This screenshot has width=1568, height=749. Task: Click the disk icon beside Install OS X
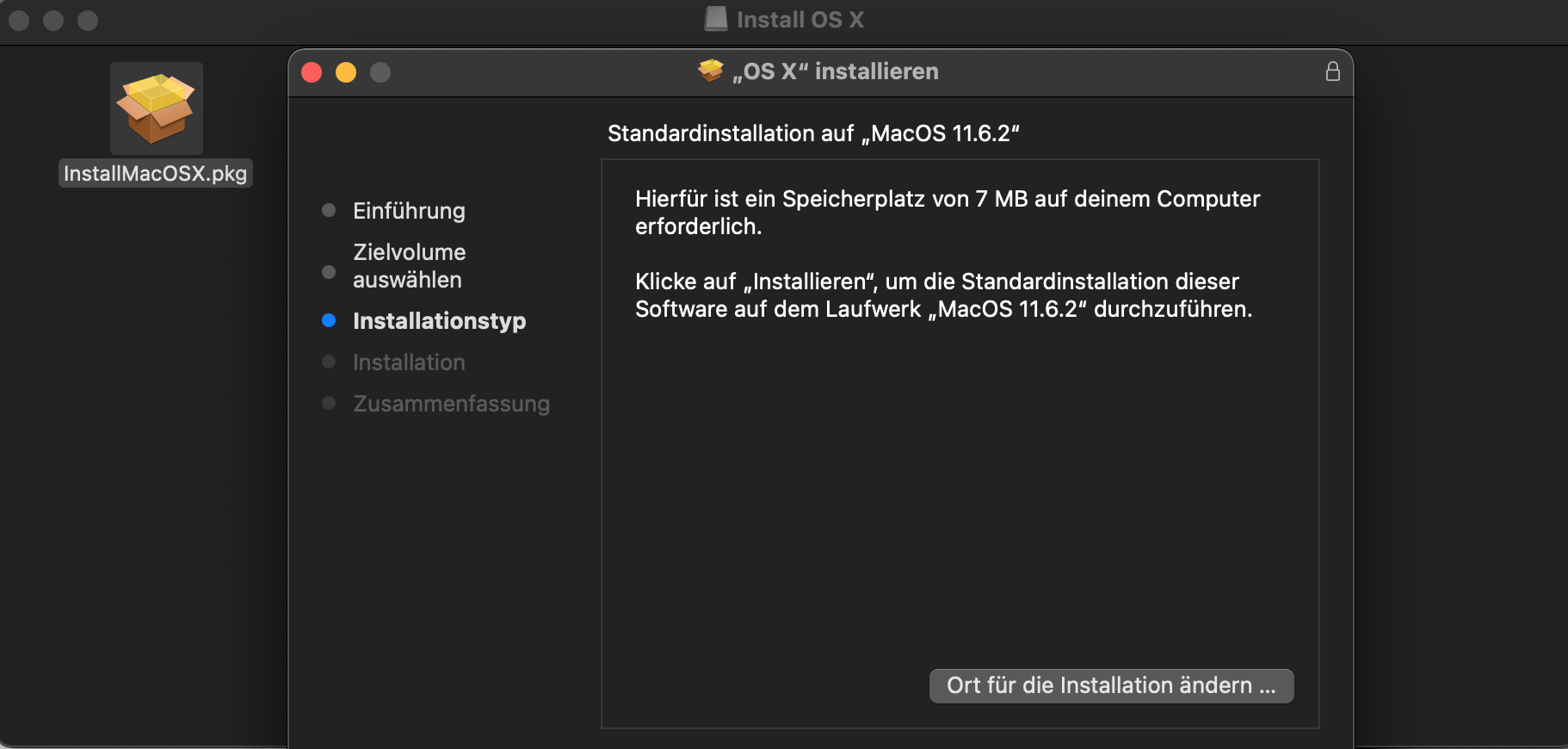coord(715,19)
